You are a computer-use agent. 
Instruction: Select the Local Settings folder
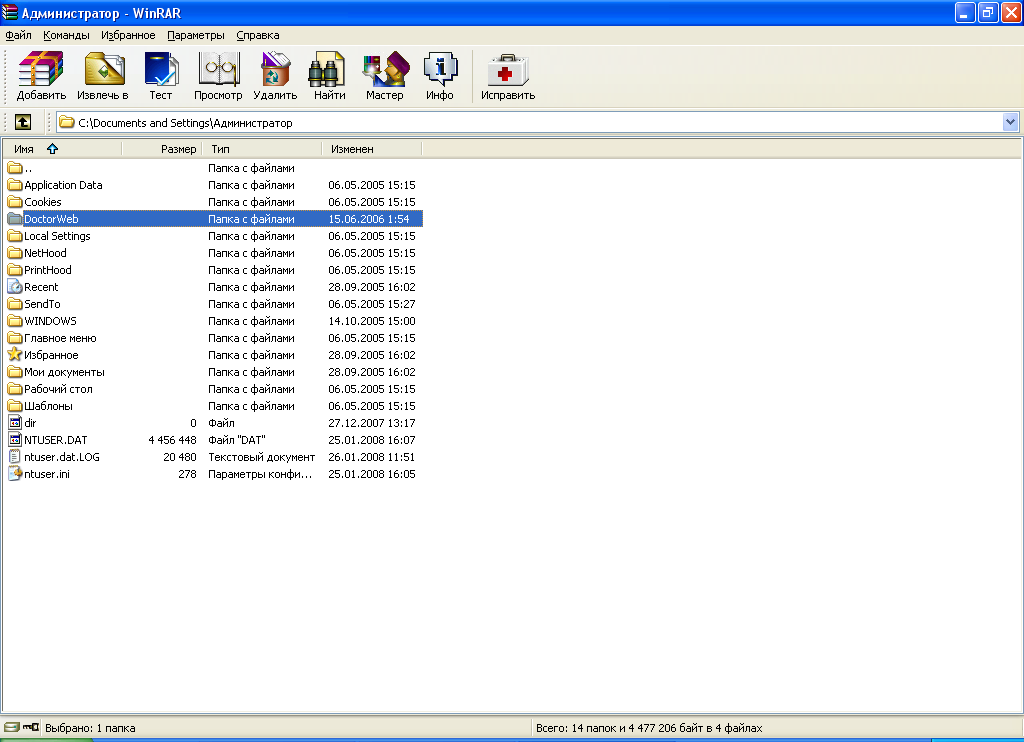point(57,236)
